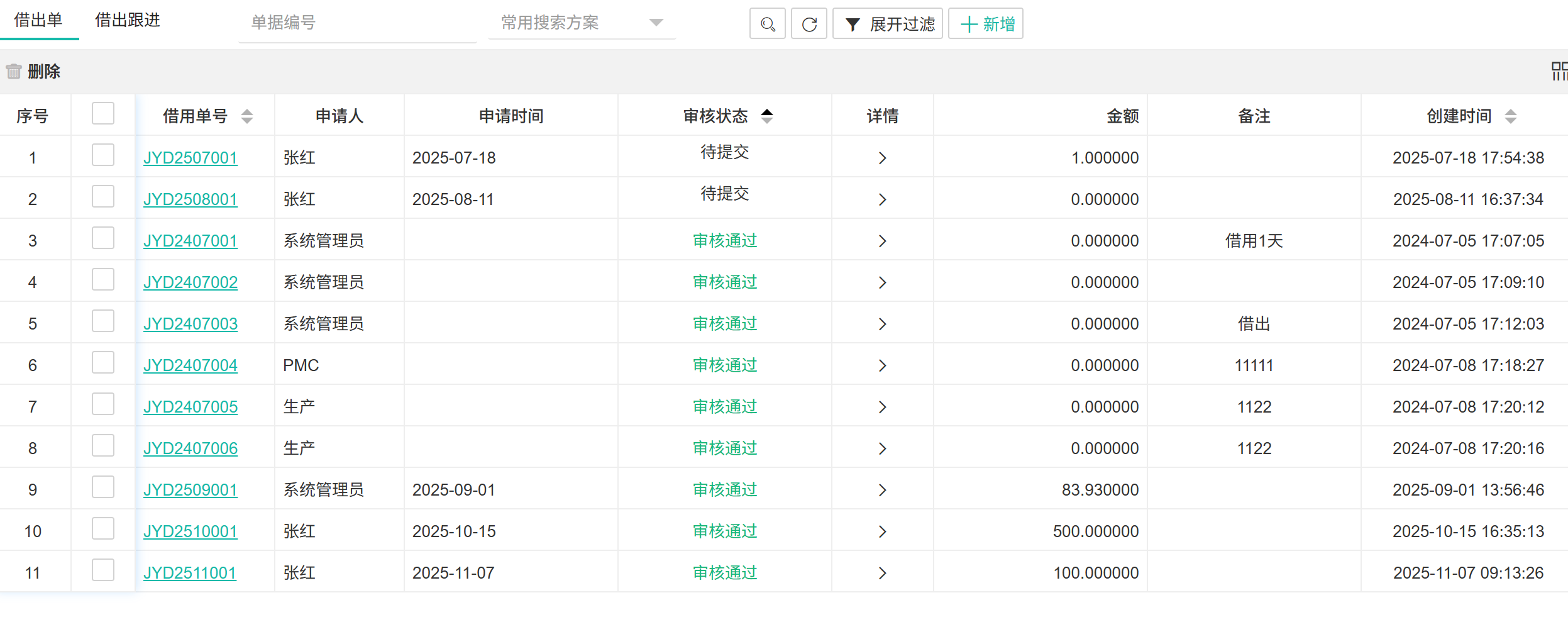Click the trash delete icon

pyautogui.click(x=14, y=71)
